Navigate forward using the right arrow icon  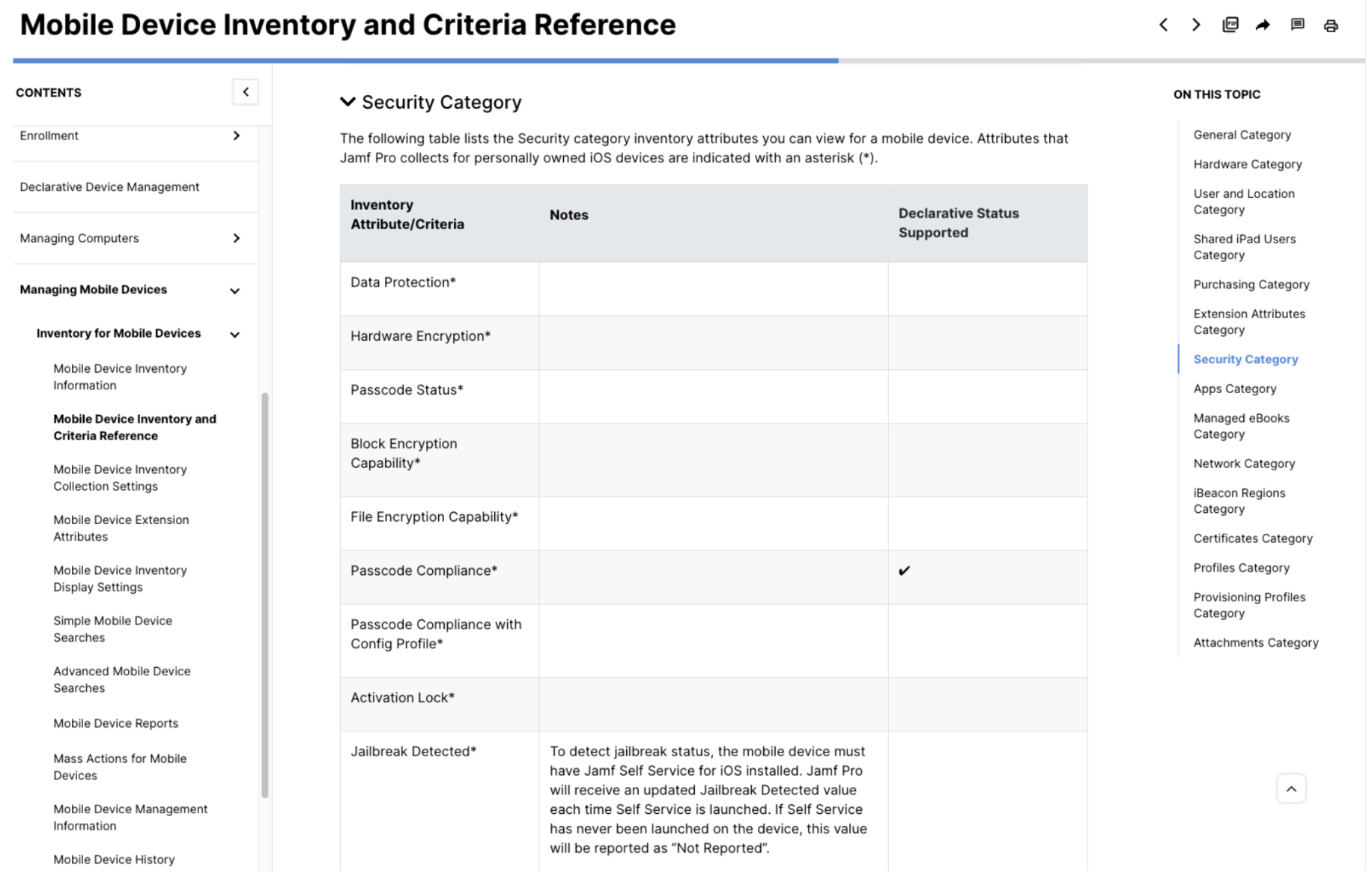point(1196,25)
